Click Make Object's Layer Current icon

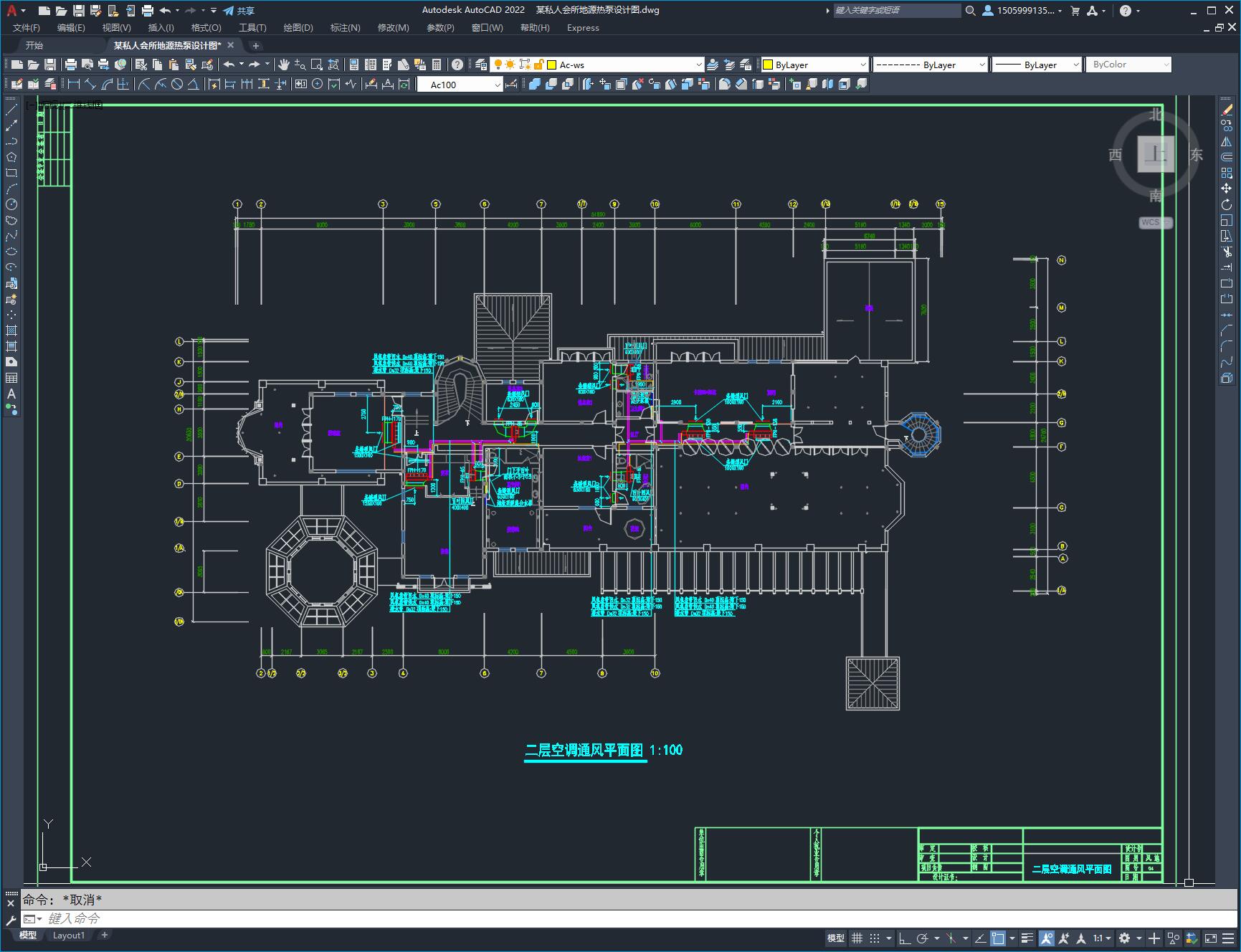[x=713, y=65]
